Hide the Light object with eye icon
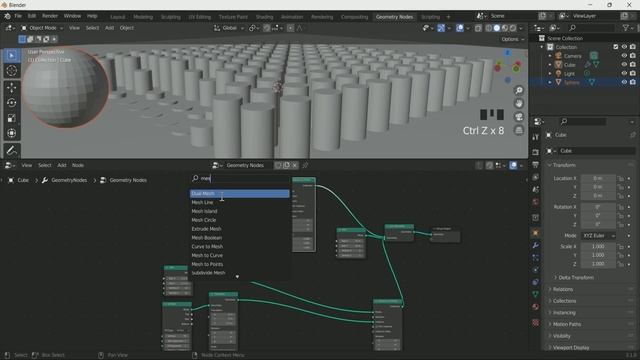Image resolution: width=640 pixels, height=360 pixels. click(x=624, y=73)
